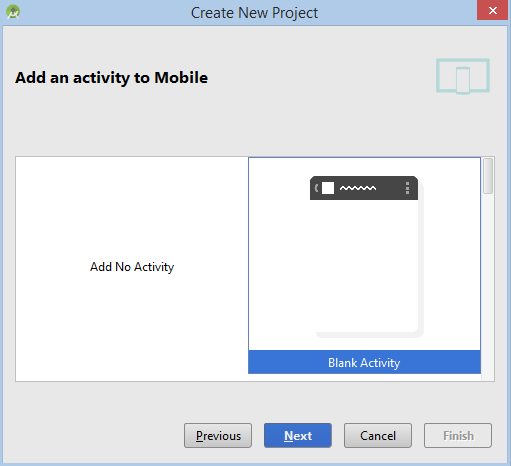Click the greyed-out Finish button
The image size is (511, 466).
point(458,435)
